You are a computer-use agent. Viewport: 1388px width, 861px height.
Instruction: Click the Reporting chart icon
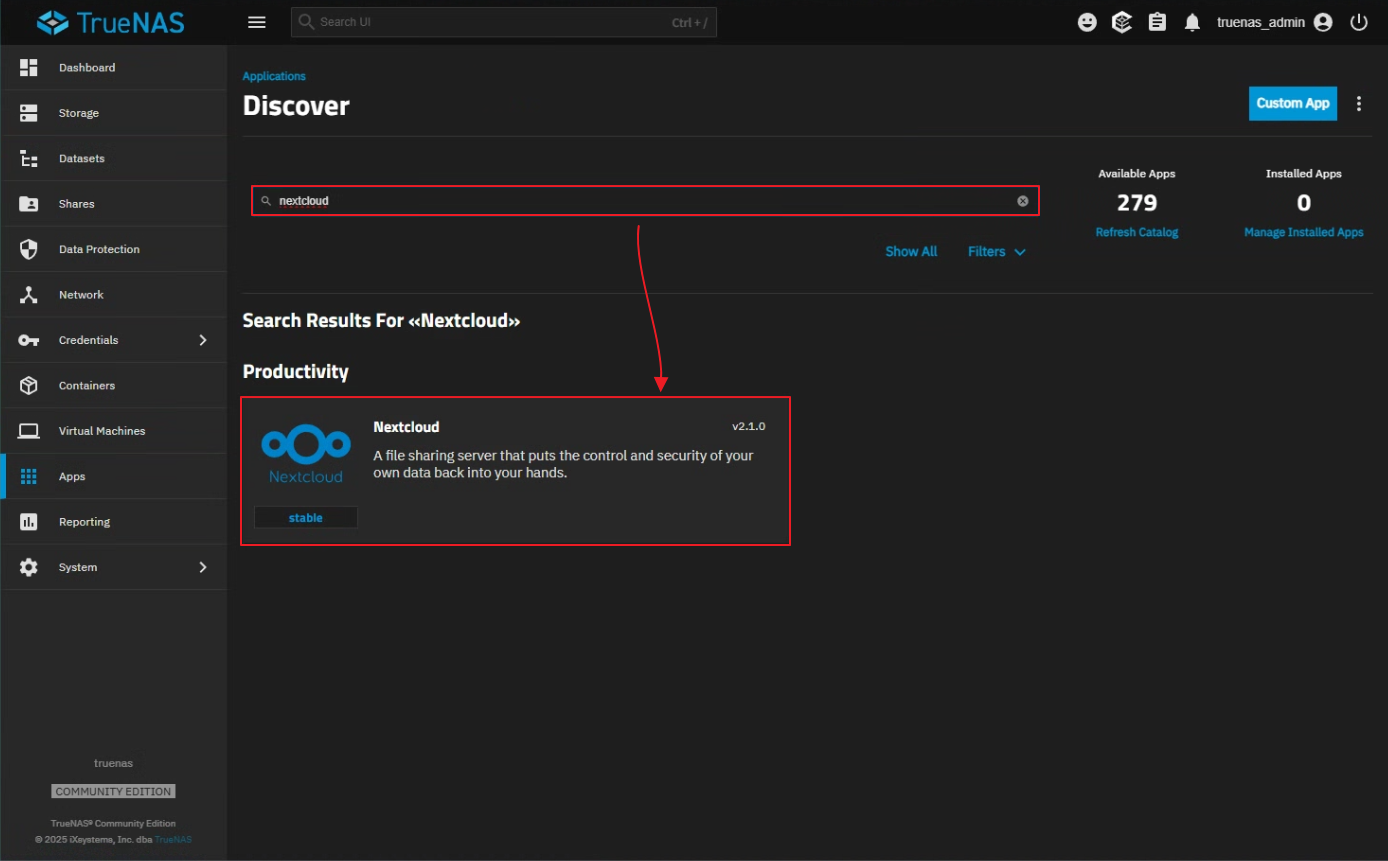point(29,522)
